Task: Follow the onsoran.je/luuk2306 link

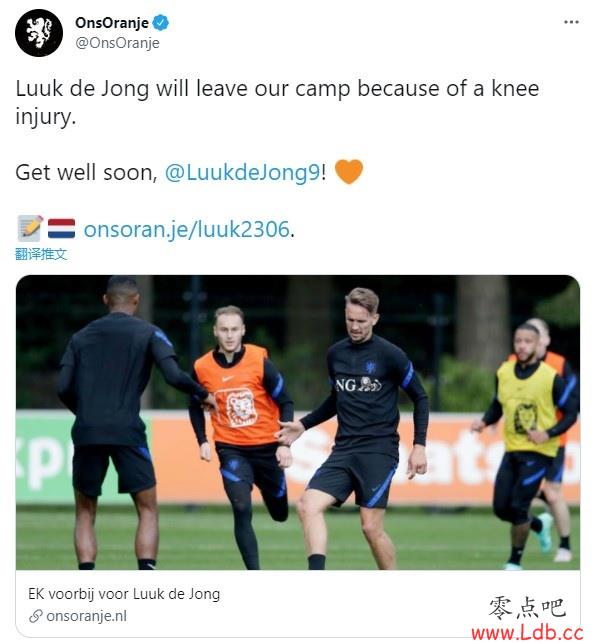Action: (187, 229)
